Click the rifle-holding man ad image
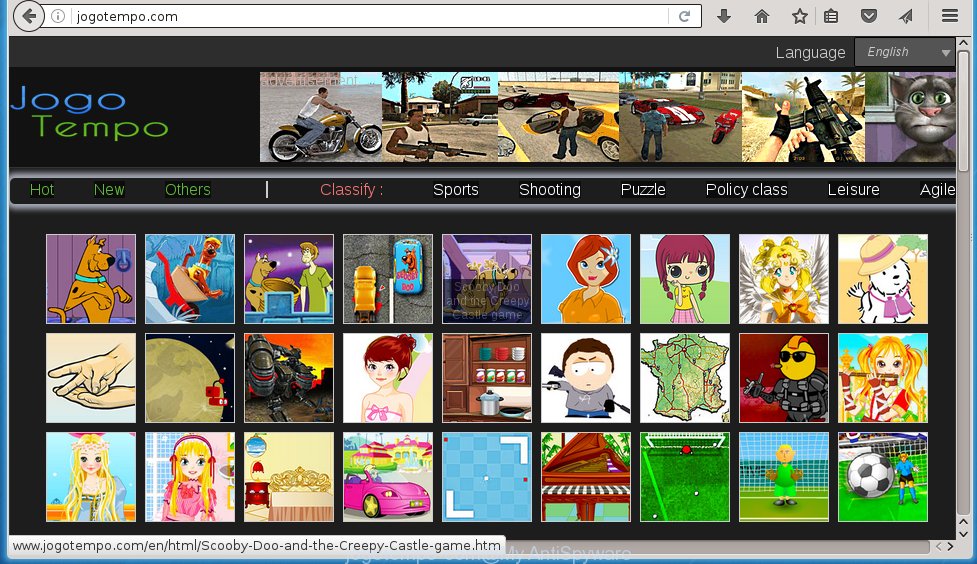 coord(440,117)
